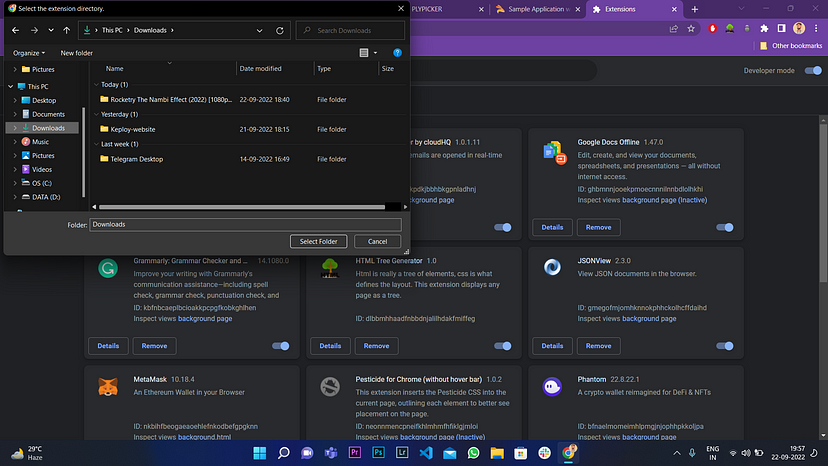The width and height of the screenshot is (828, 466).
Task: Expand the Downloads node in the tree
Action: coord(15,128)
